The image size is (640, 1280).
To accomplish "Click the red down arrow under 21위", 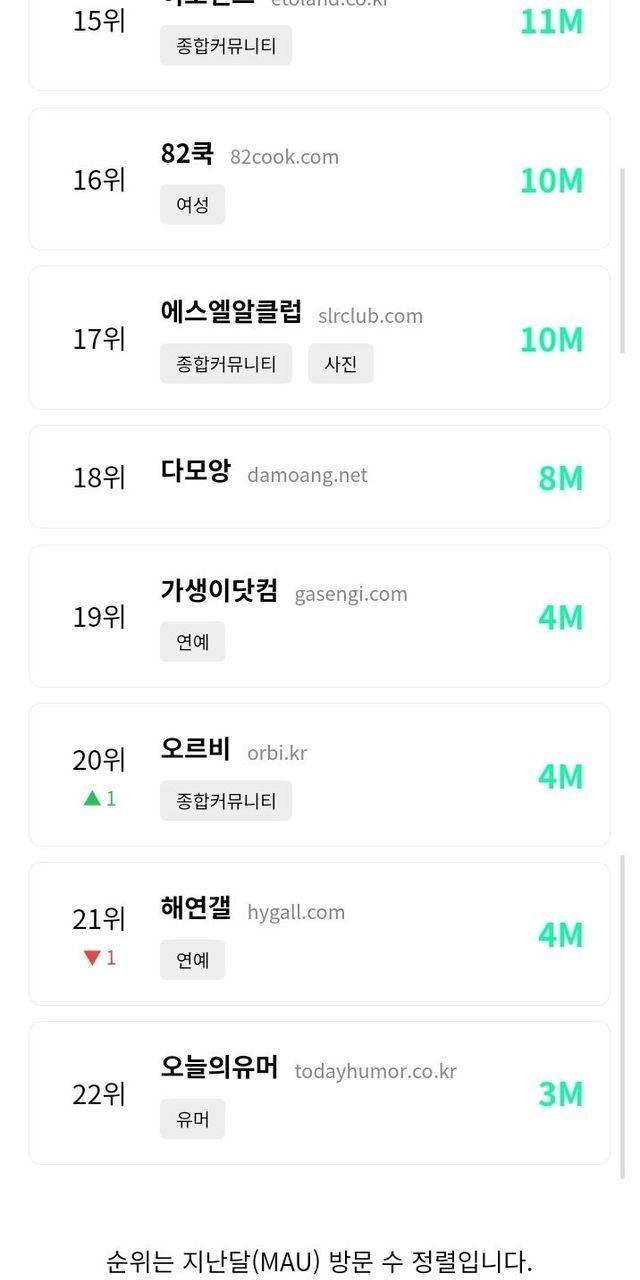I will click(x=92, y=957).
